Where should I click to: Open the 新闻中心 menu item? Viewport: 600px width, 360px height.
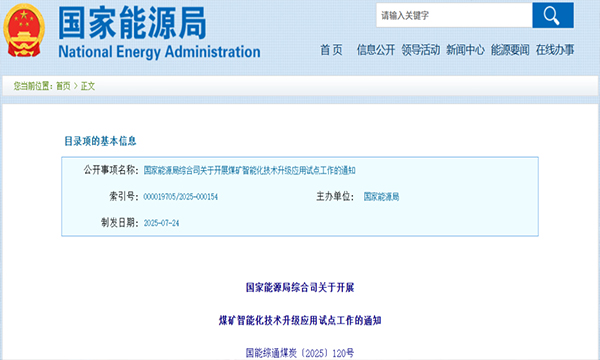pyautogui.click(x=465, y=50)
